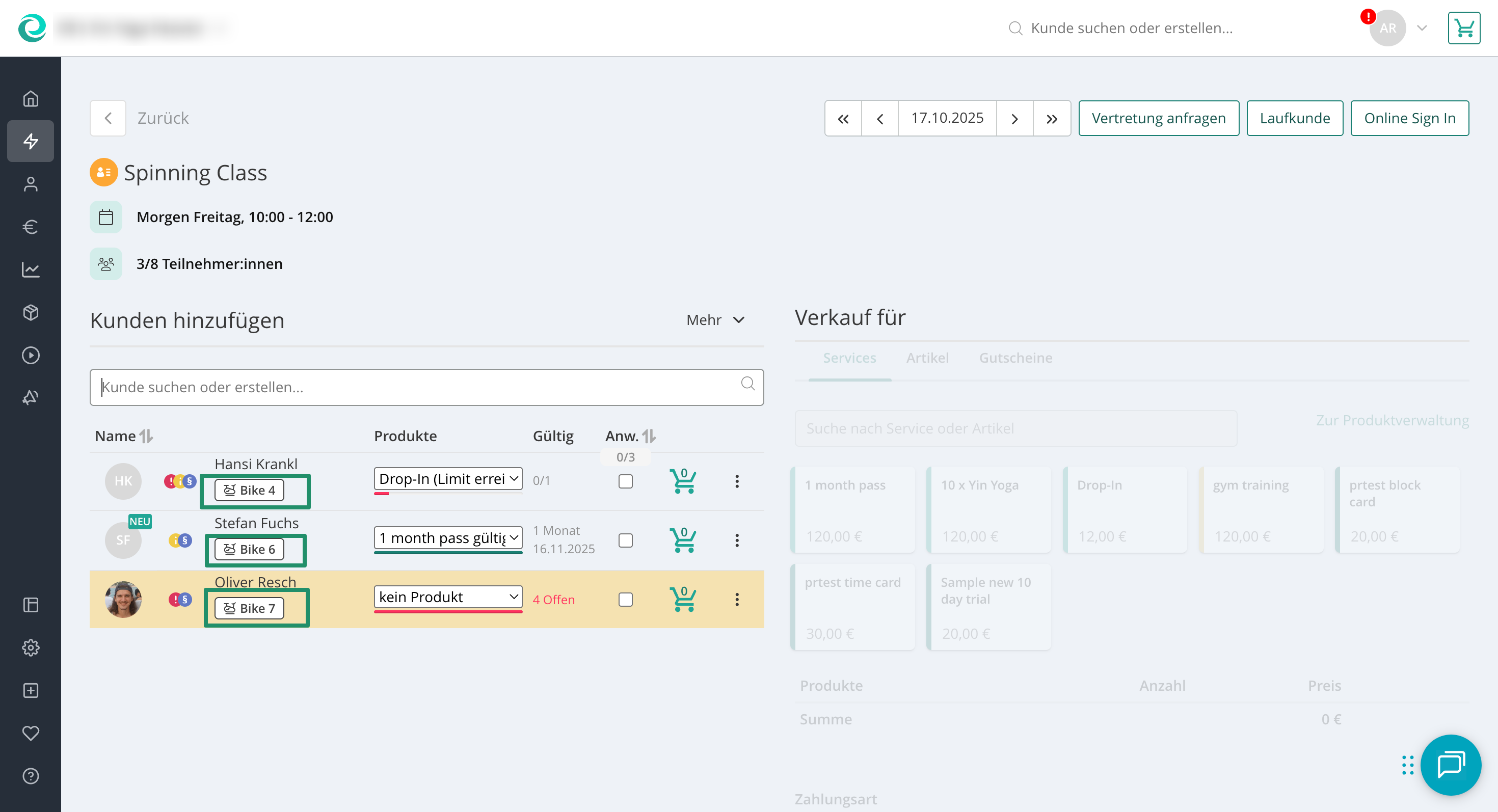The height and width of the screenshot is (812, 1498).
Task: Click the help question mark sidebar icon
Action: click(x=30, y=776)
